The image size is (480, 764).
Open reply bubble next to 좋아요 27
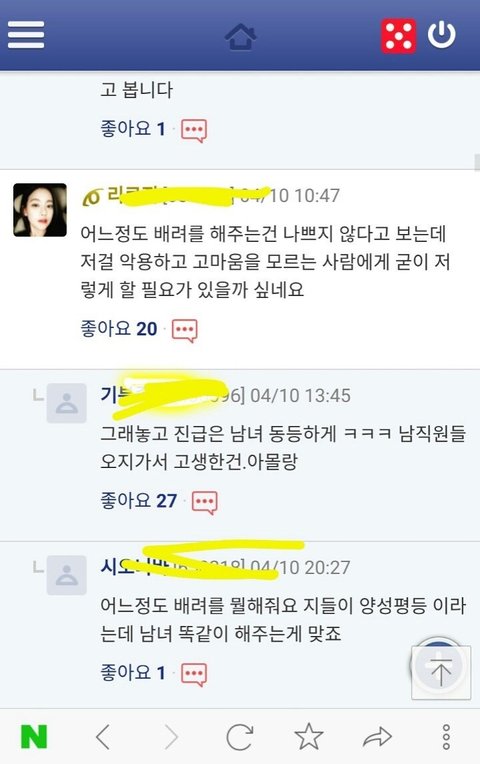pos(204,502)
